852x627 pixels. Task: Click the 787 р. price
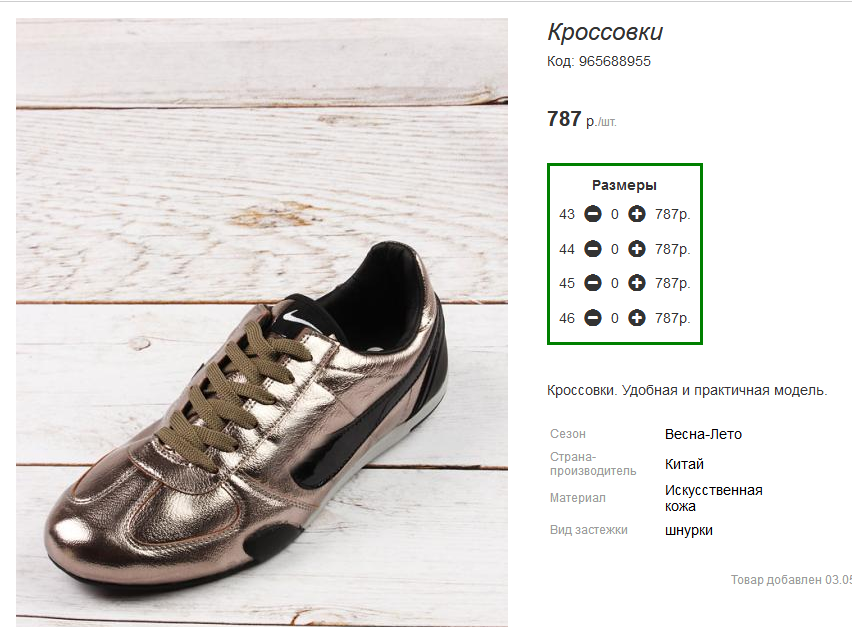click(581, 120)
